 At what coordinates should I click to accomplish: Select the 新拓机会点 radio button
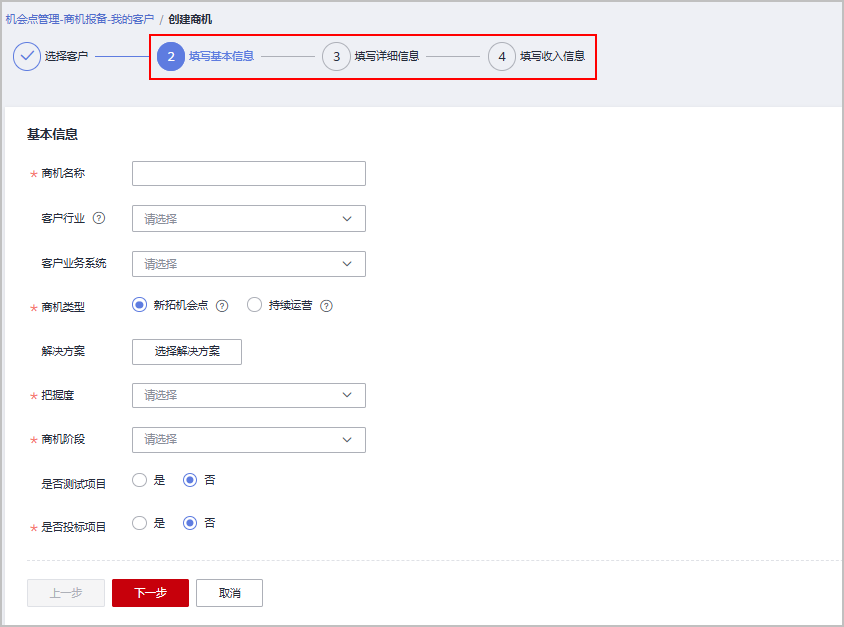coord(141,305)
